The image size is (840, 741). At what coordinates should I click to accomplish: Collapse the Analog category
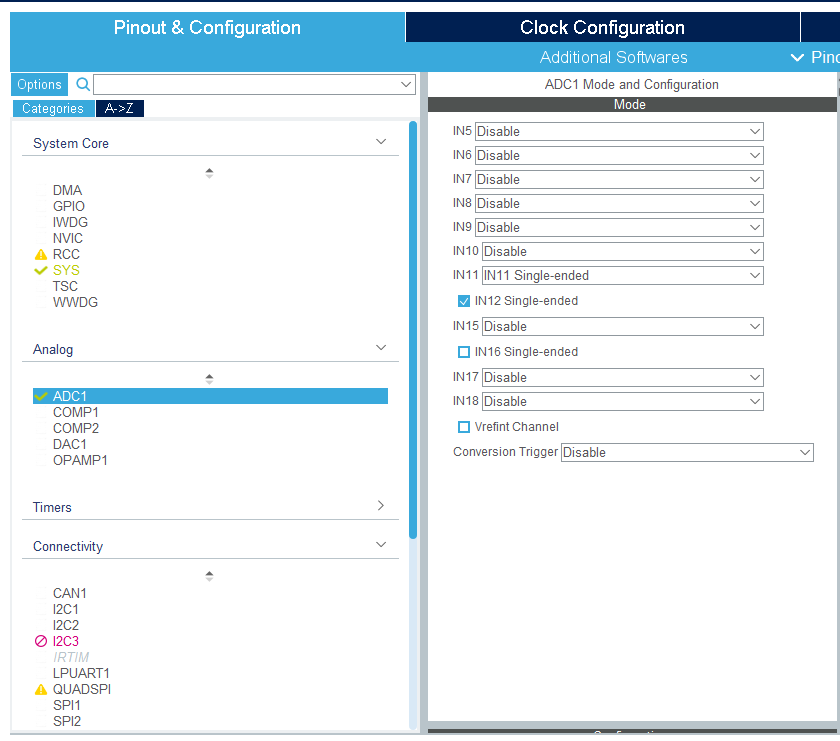coord(381,348)
